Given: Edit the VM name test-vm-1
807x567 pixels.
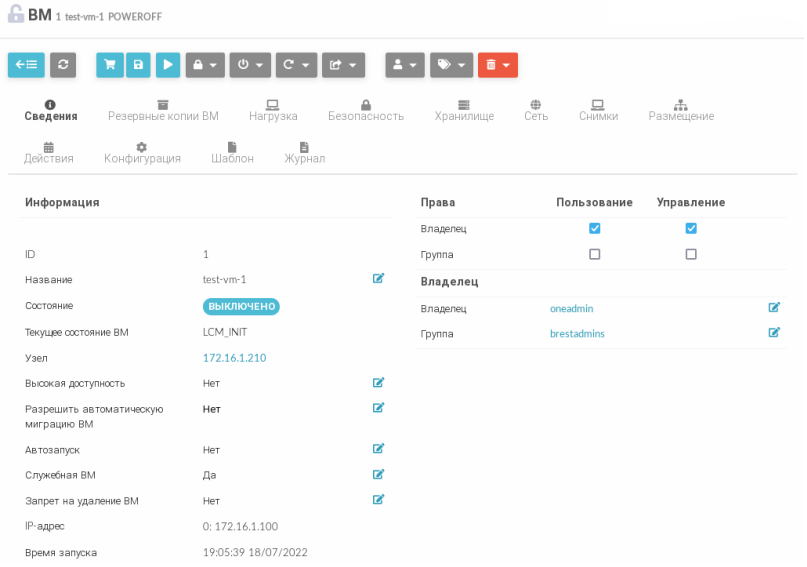Looking at the screenshot, I should [x=378, y=279].
